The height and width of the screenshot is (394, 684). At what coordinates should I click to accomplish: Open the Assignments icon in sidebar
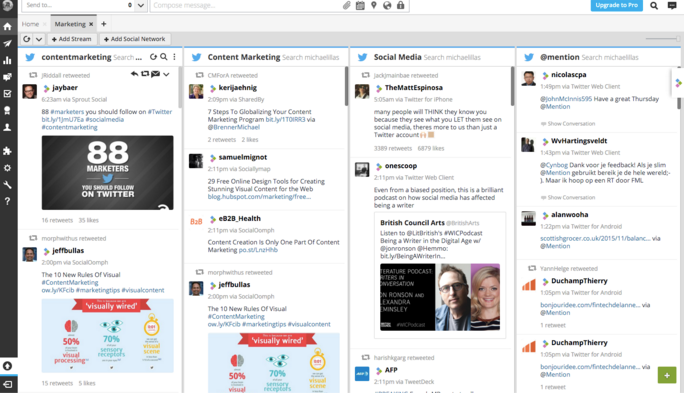7,77
